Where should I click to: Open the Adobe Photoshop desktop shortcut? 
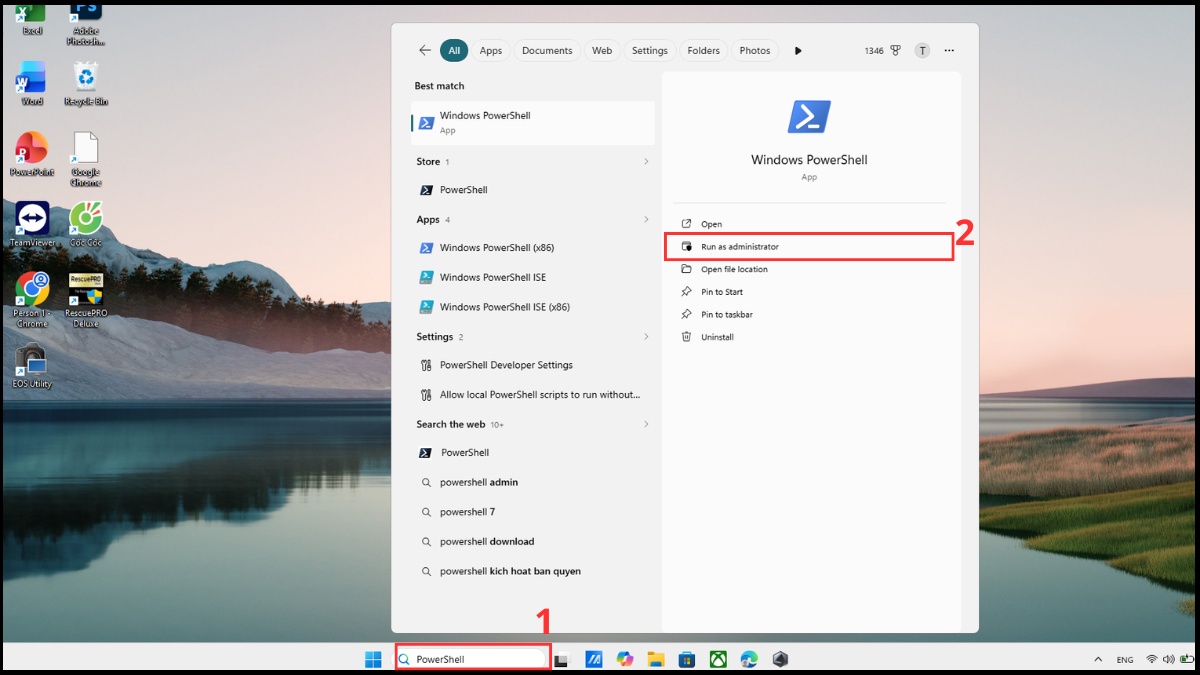coord(87,22)
